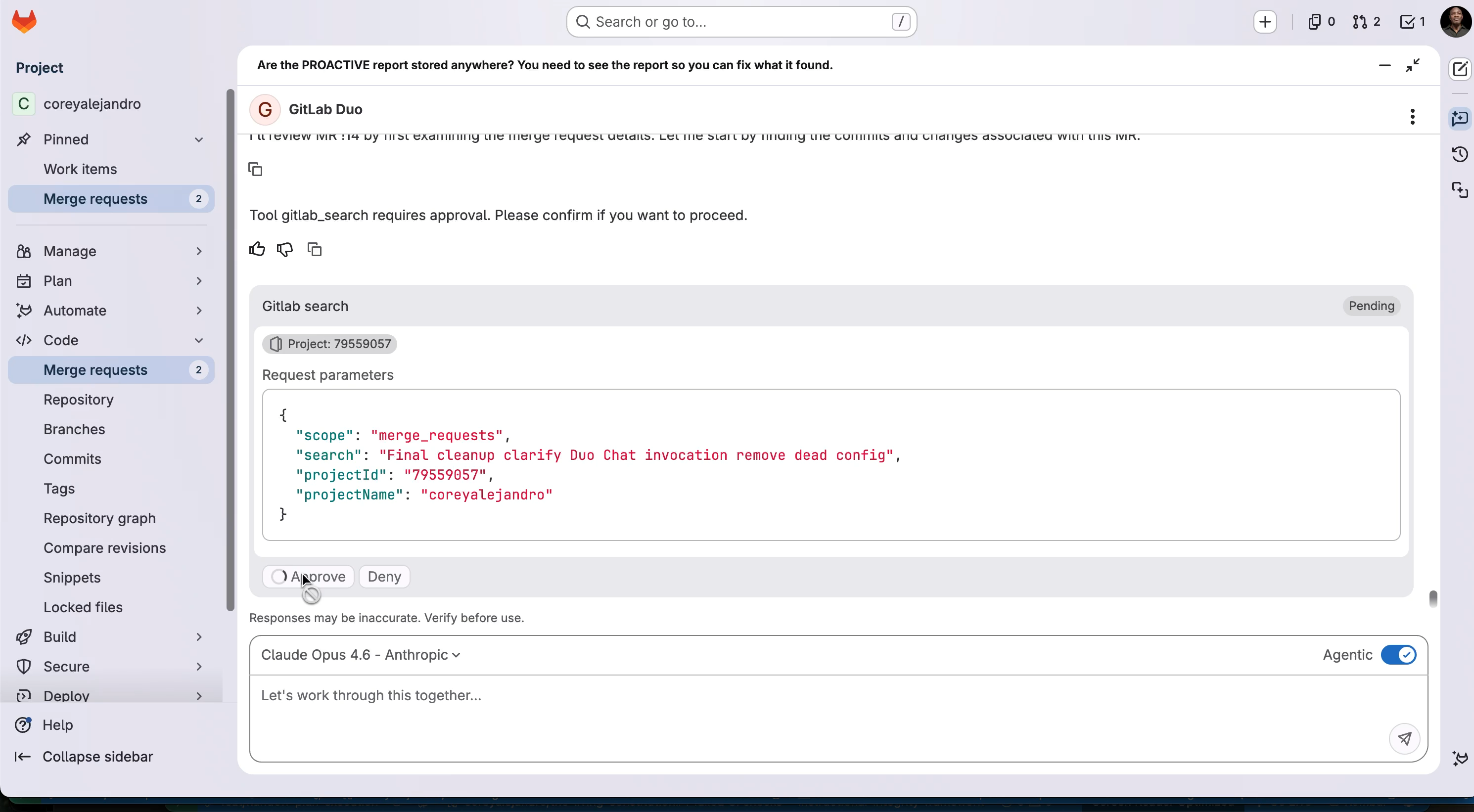Viewport: 1474px width, 812px height.
Task: Open Commits in the sidebar
Action: click(x=72, y=459)
